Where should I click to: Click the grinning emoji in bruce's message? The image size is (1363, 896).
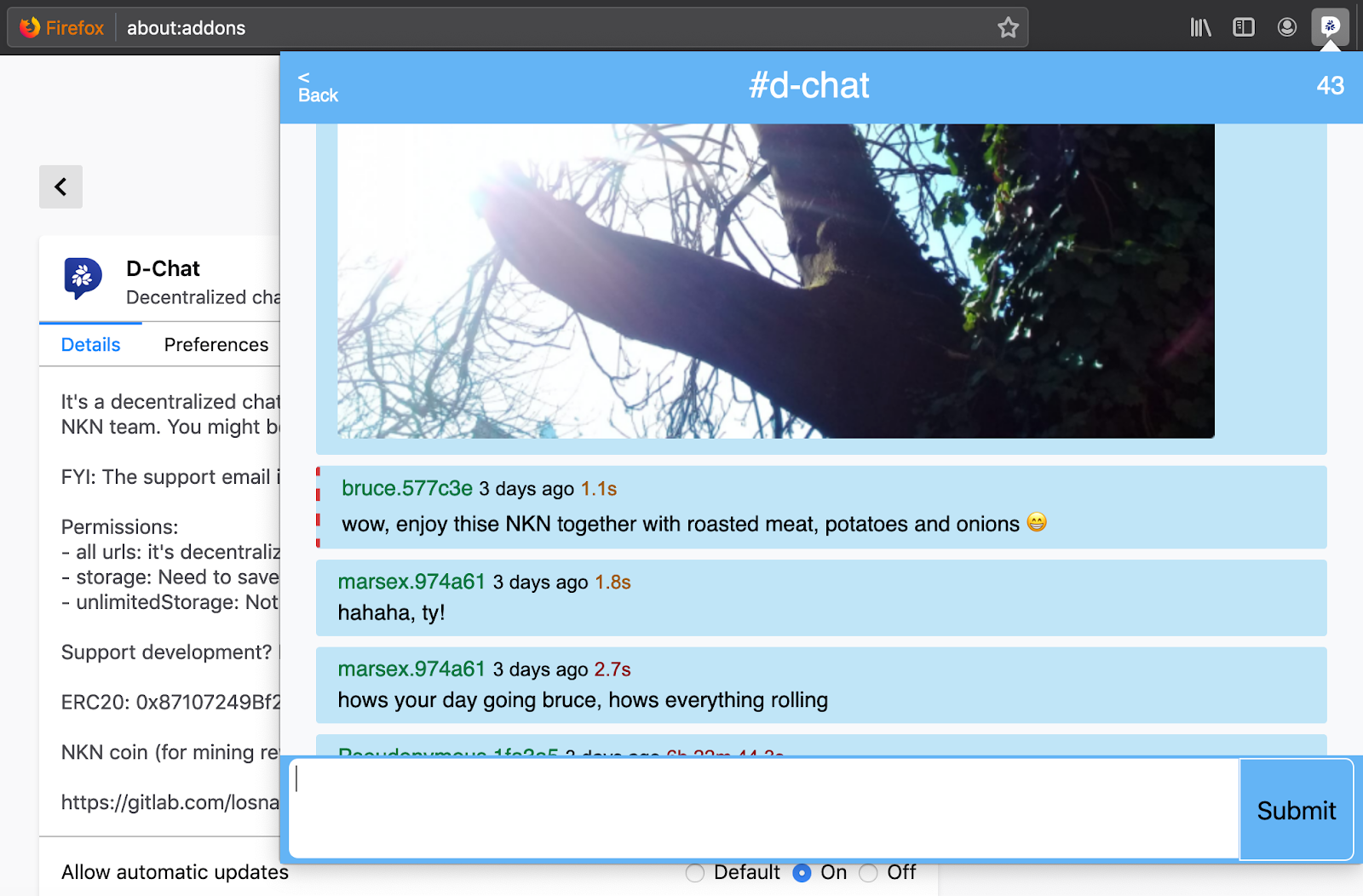pyautogui.click(x=1037, y=522)
